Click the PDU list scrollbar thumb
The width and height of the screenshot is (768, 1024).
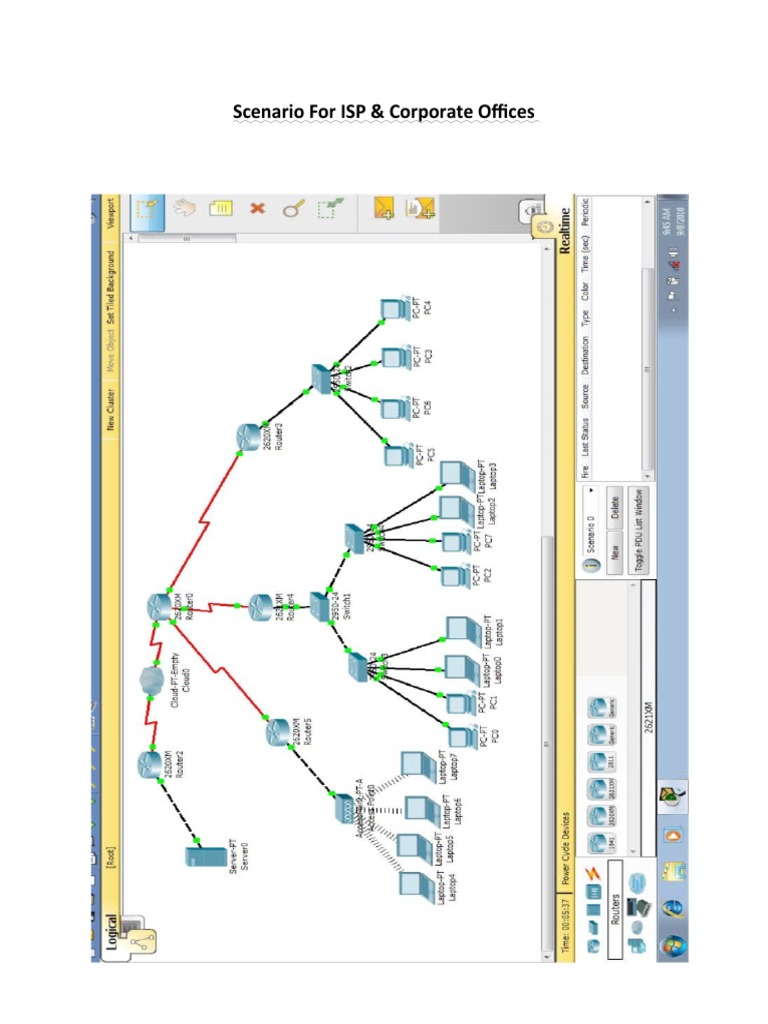point(647,370)
